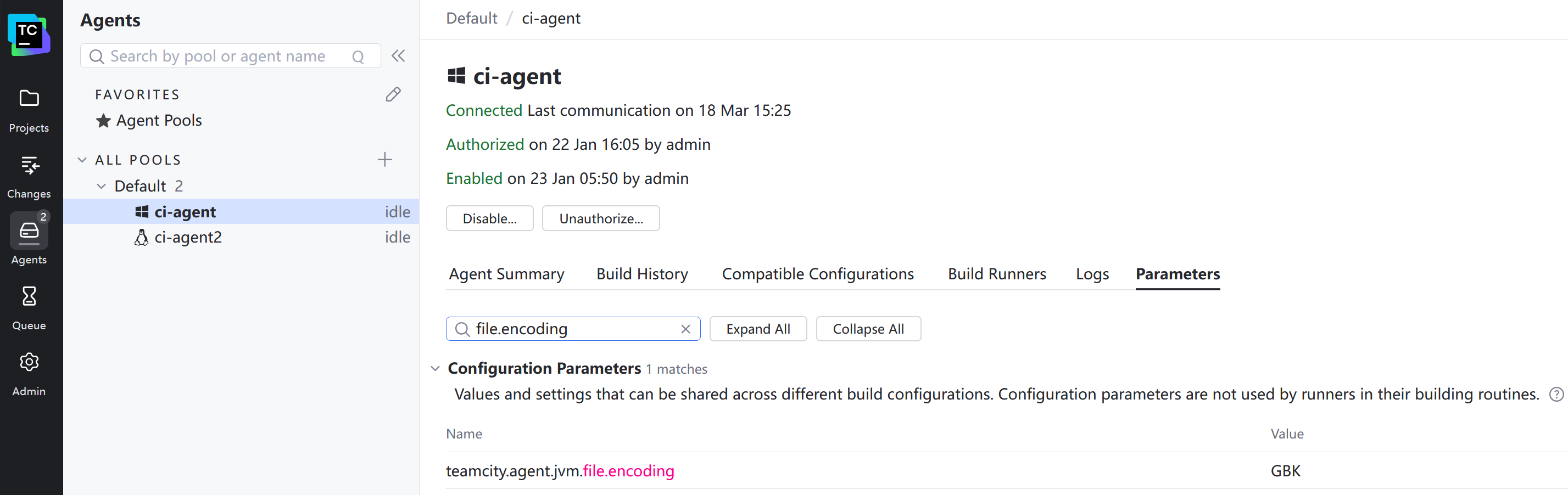Collapse the Default pool tree node

(x=102, y=186)
